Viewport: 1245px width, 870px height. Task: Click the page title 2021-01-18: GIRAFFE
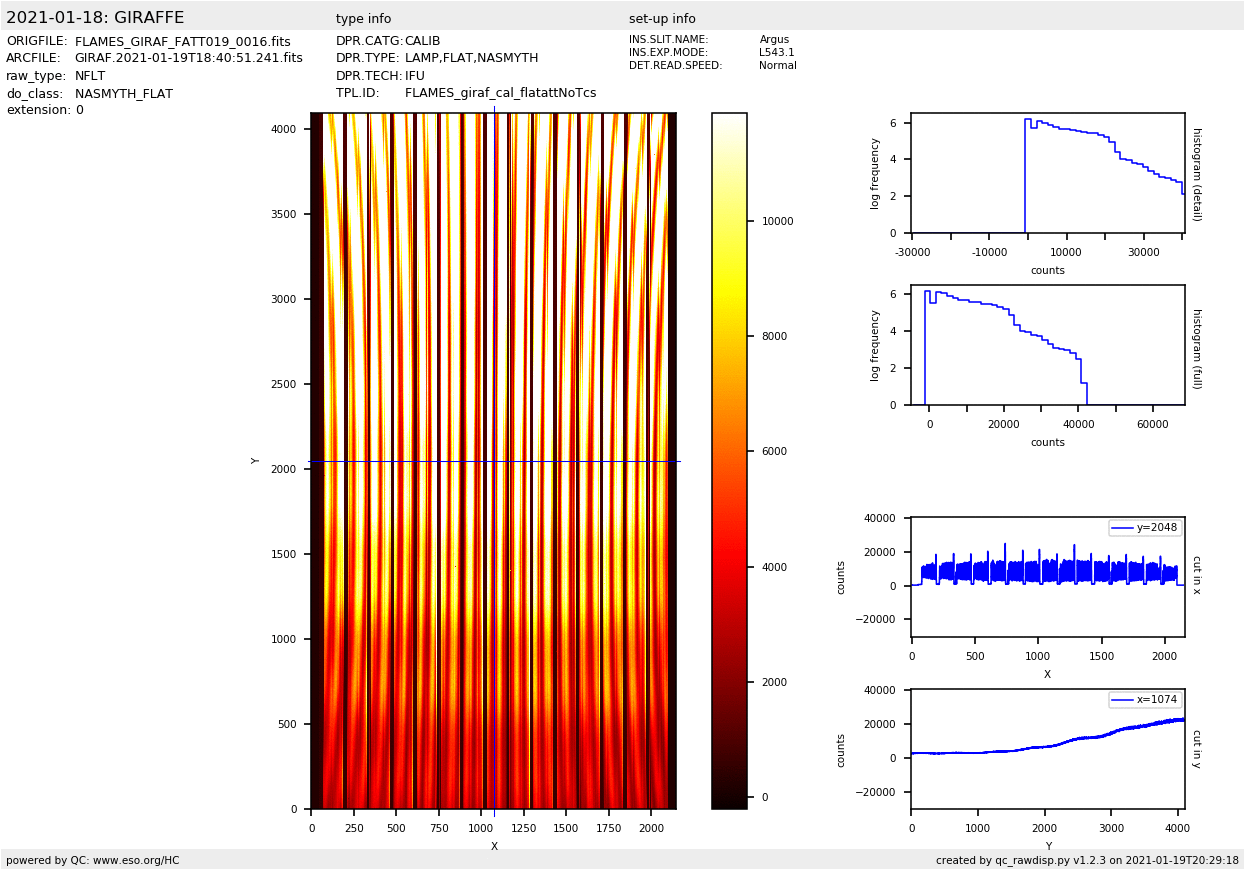[x=95, y=18]
